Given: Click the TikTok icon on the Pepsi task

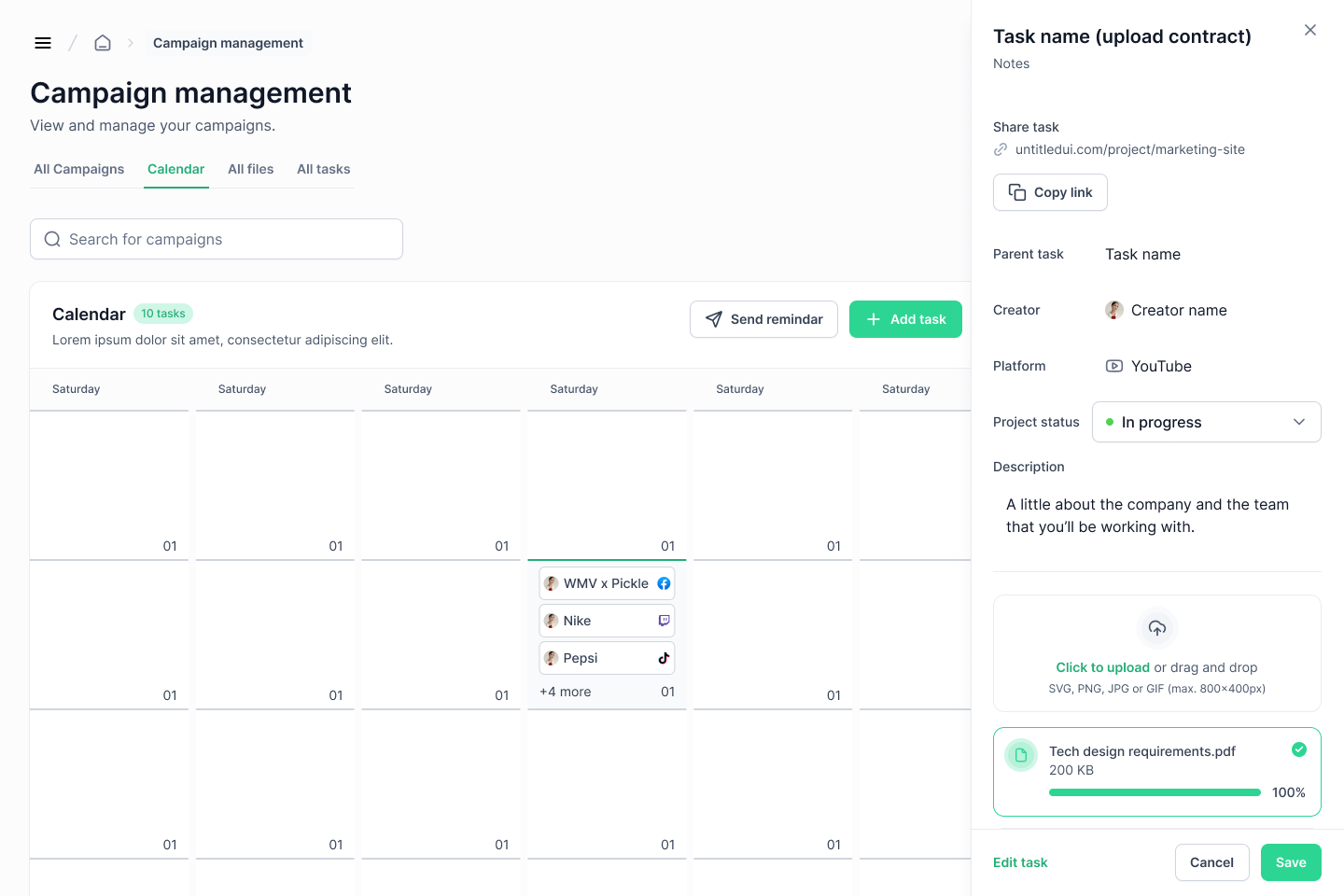Looking at the screenshot, I should (x=664, y=658).
